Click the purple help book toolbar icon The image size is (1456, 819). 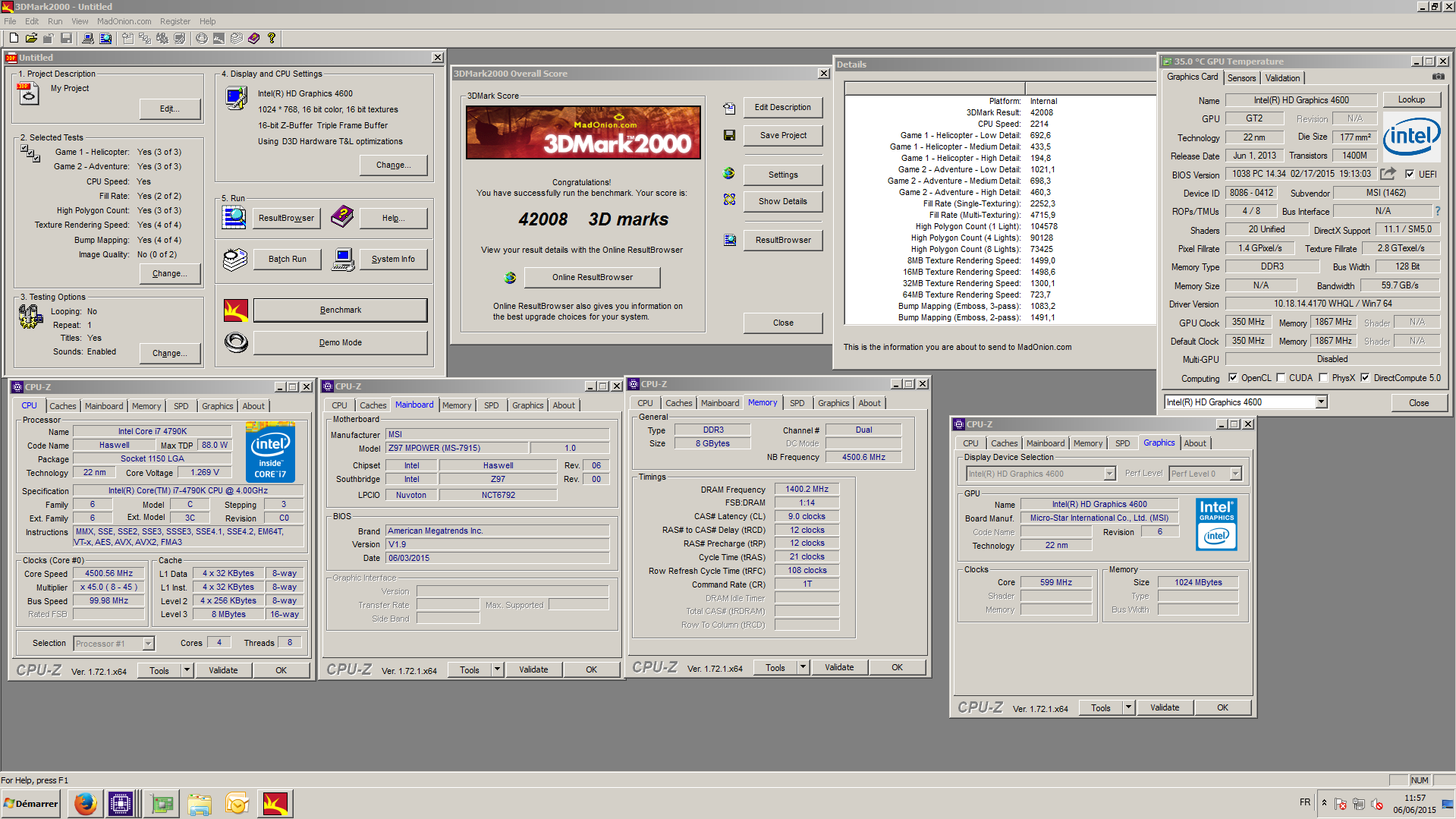(x=254, y=38)
